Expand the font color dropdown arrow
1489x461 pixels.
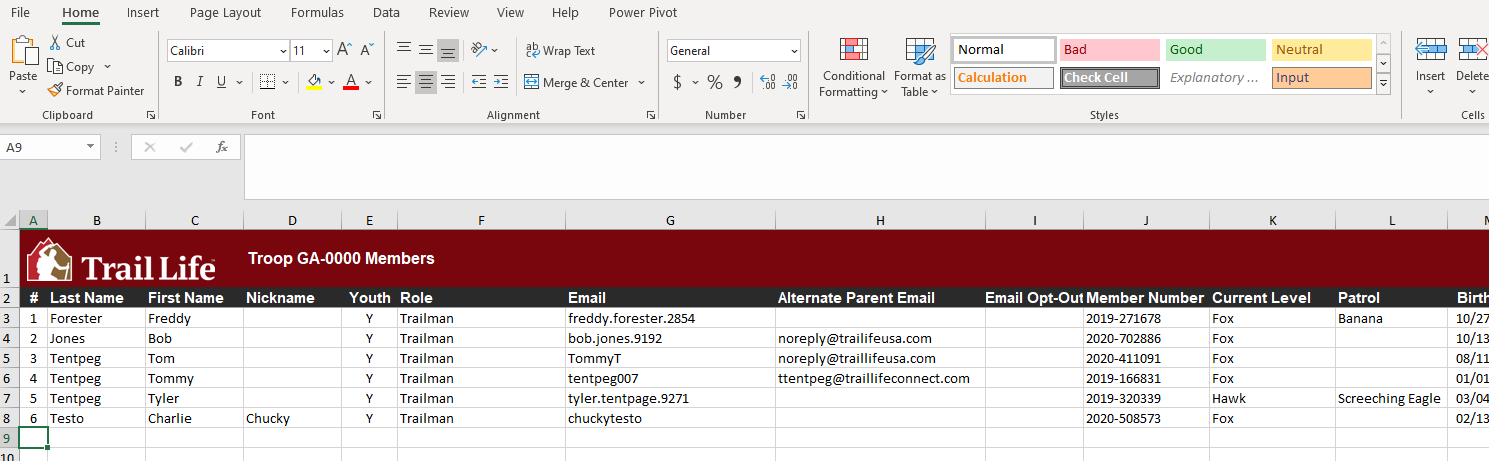[368, 82]
